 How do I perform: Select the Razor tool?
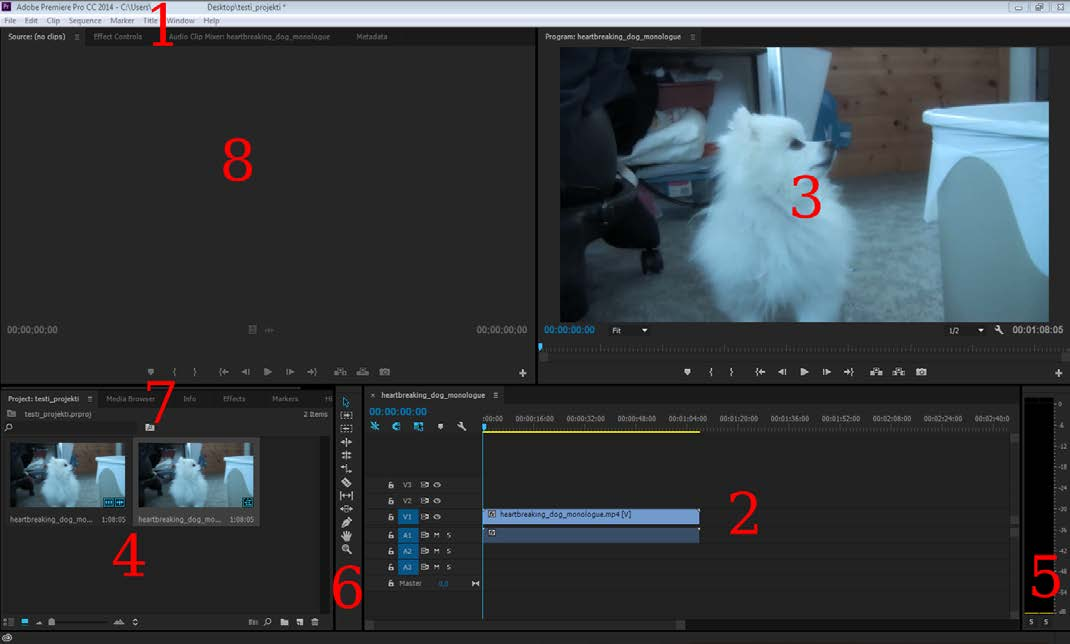click(346, 482)
